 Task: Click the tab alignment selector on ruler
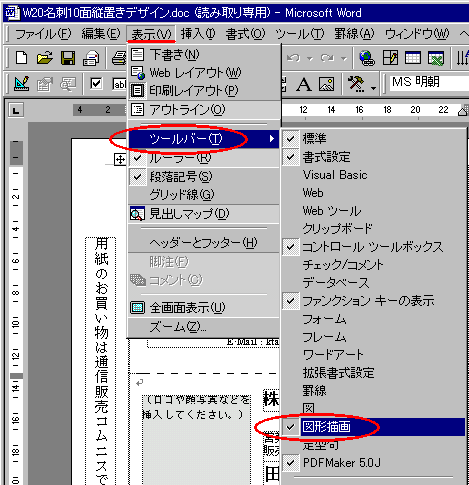pos(16,110)
